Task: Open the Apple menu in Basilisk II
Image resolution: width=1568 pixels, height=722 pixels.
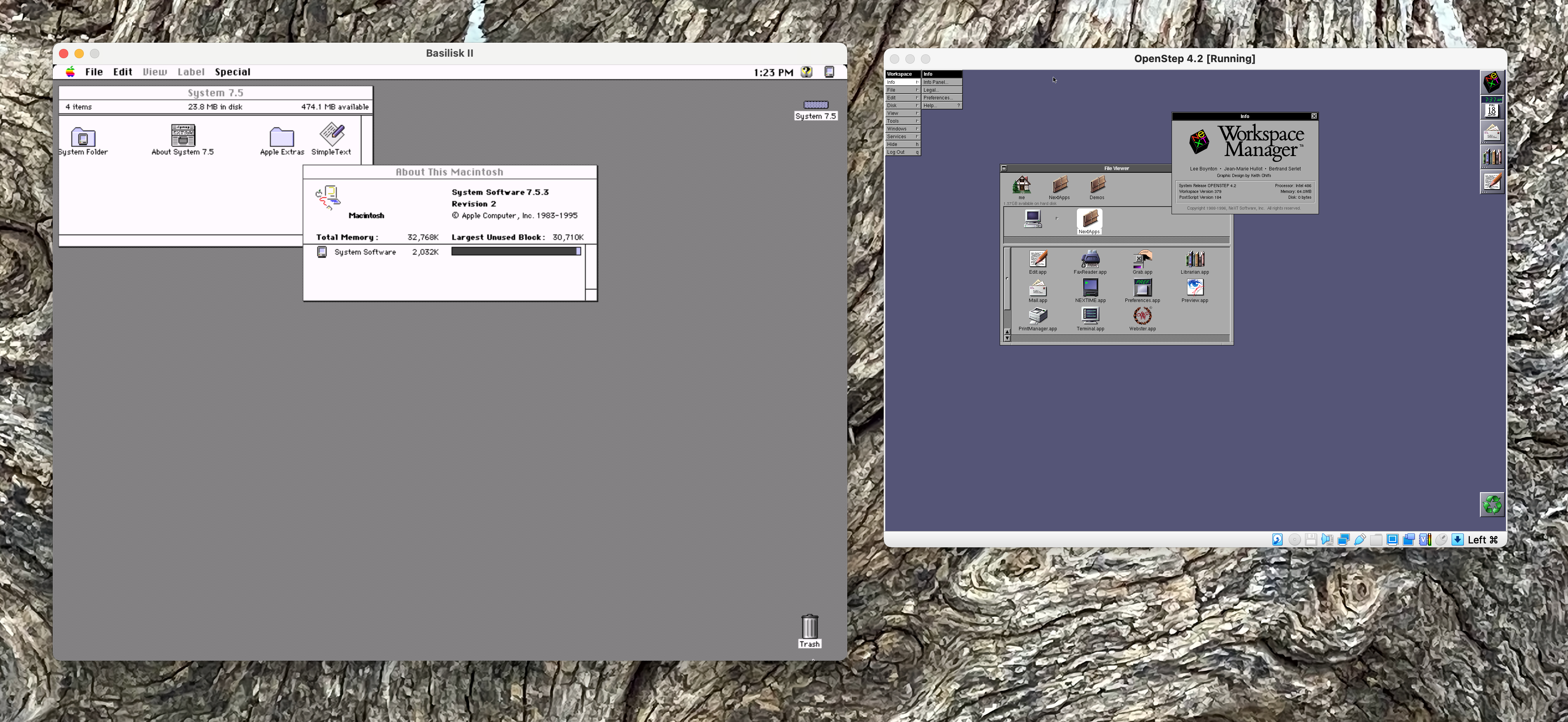Action: tap(71, 72)
